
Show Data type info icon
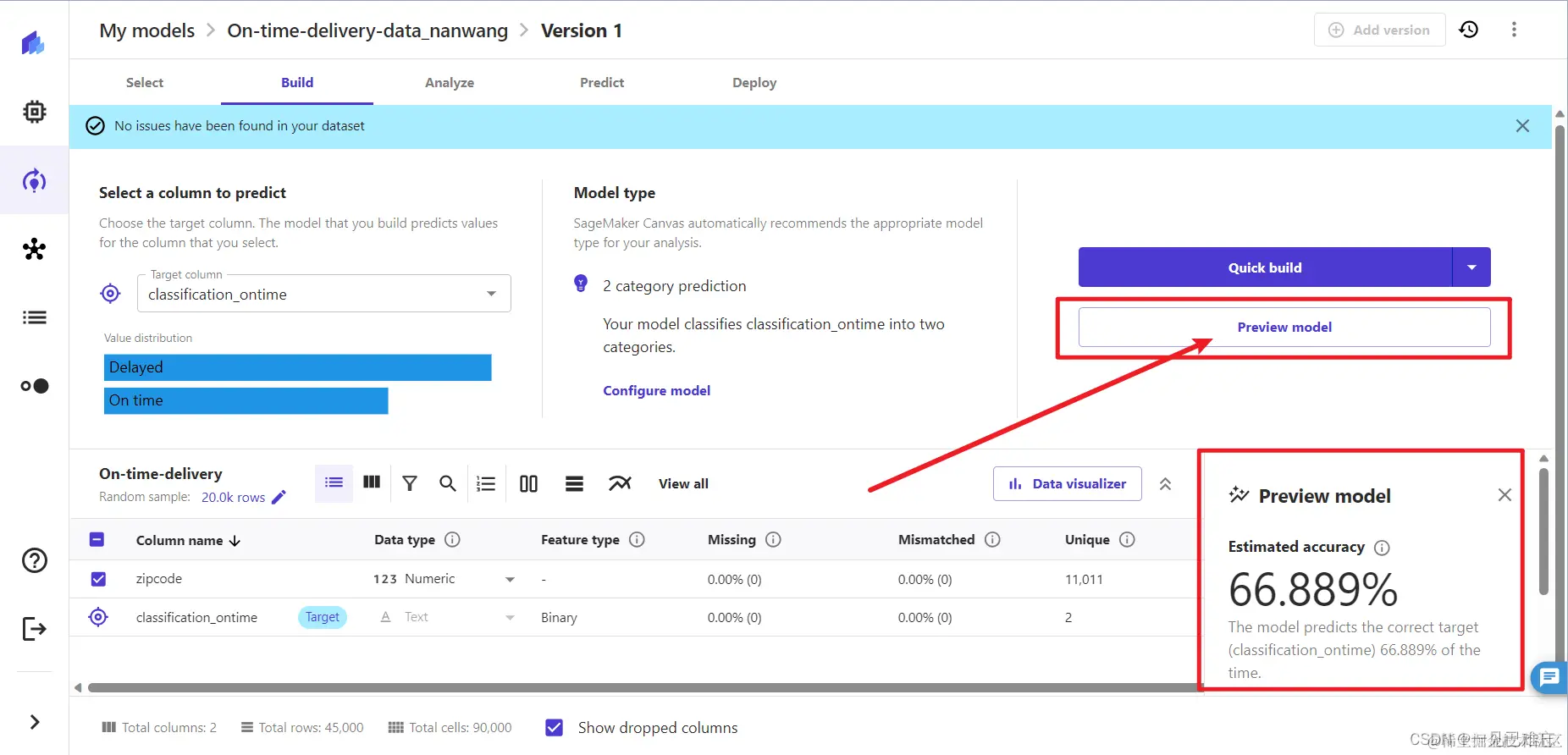[452, 540]
